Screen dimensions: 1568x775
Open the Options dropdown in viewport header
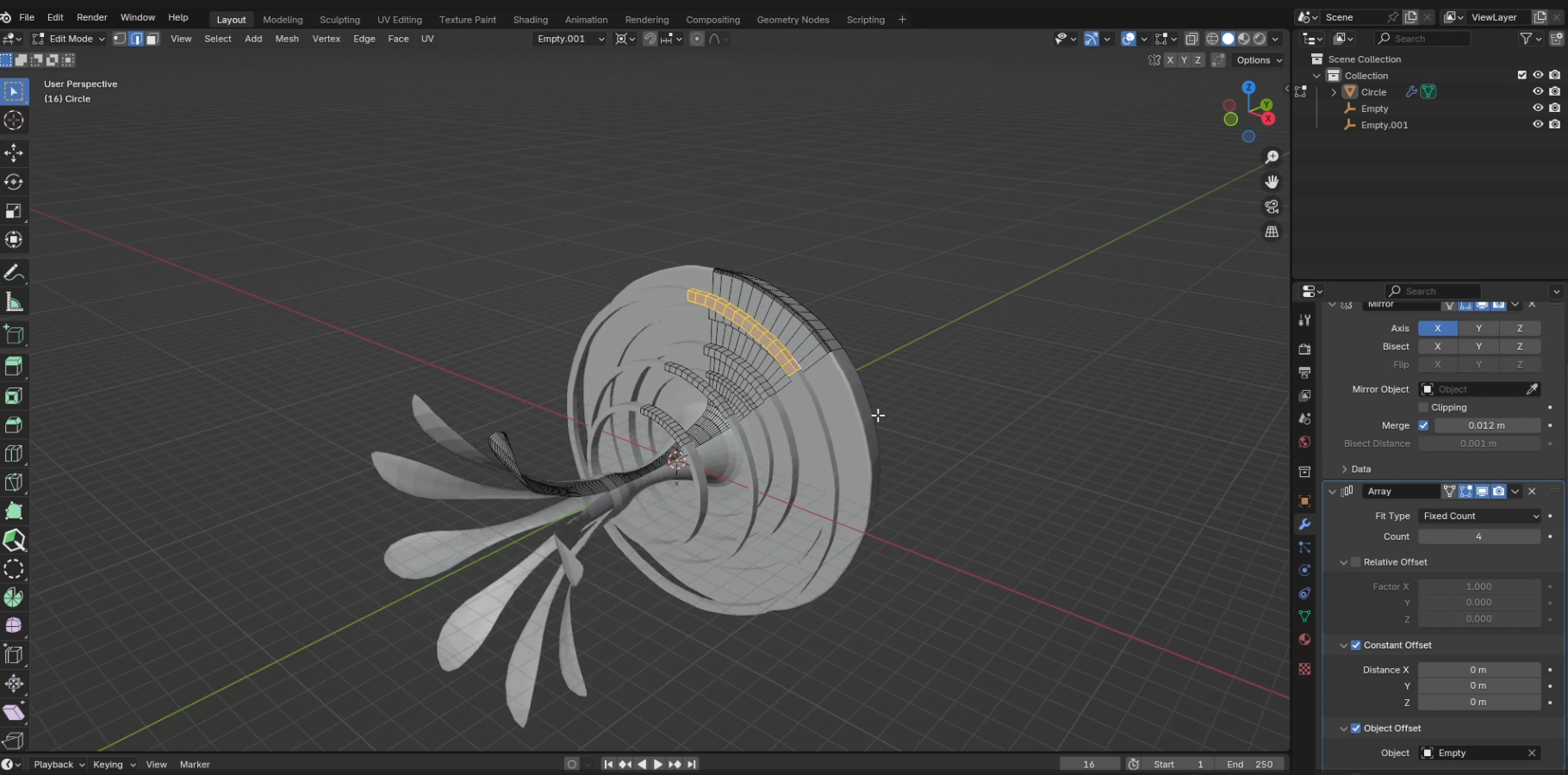(x=1259, y=60)
